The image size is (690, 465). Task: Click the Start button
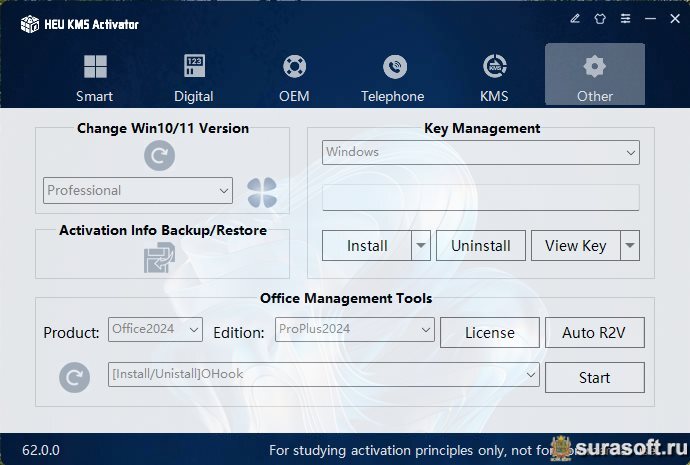[595, 377]
